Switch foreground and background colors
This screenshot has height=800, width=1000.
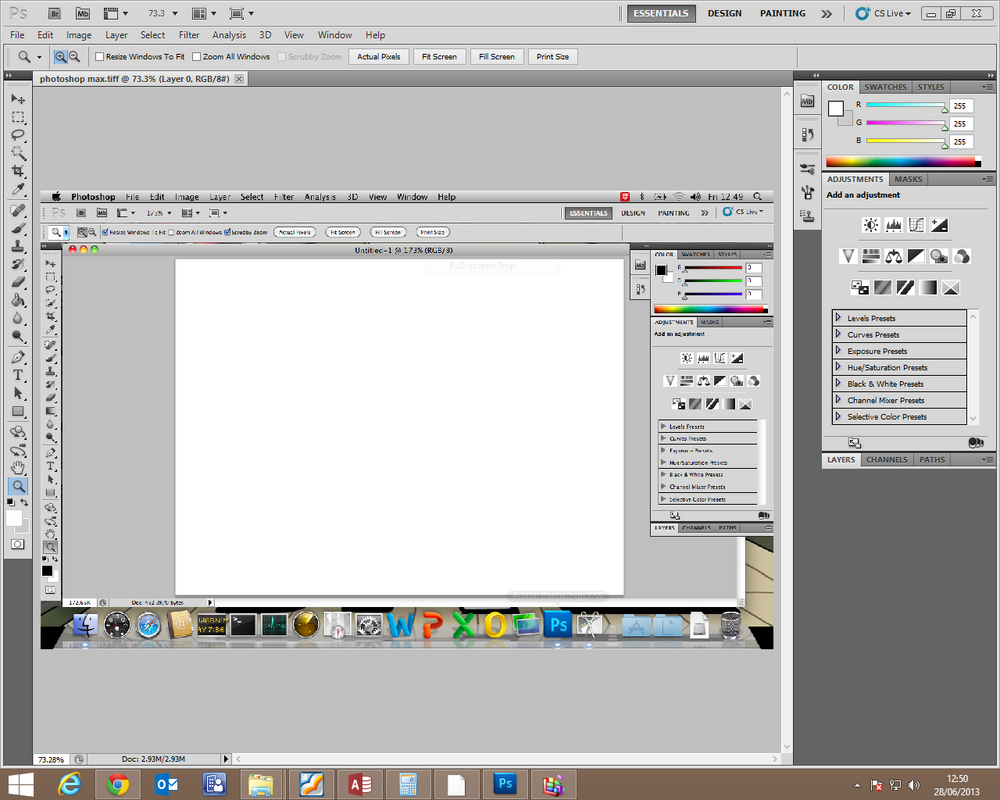[24, 503]
